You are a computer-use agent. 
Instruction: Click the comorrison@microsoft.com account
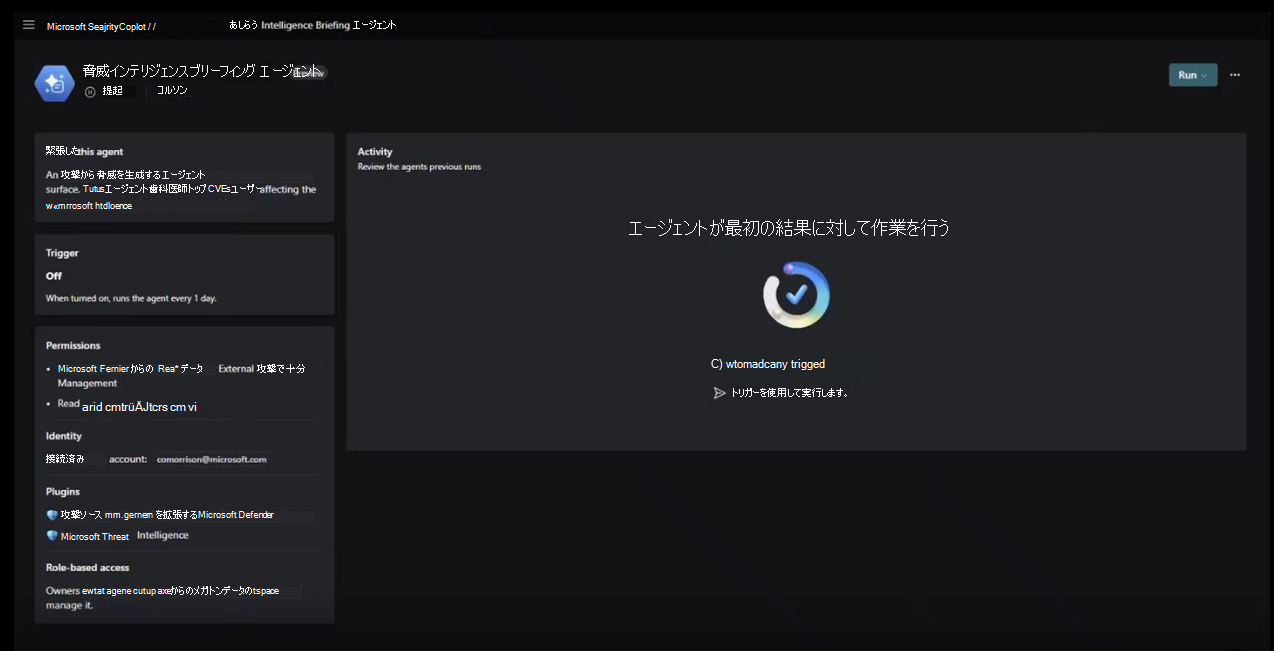click(212, 460)
